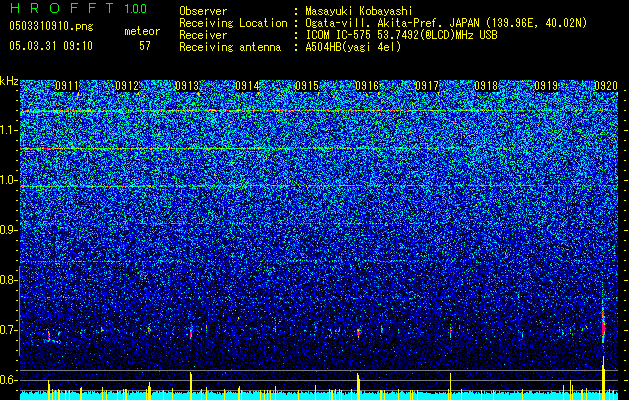Click the antenna text A504HB(yagi 4el)
This screenshot has width=629, height=400.
pyautogui.click(x=353, y=47)
